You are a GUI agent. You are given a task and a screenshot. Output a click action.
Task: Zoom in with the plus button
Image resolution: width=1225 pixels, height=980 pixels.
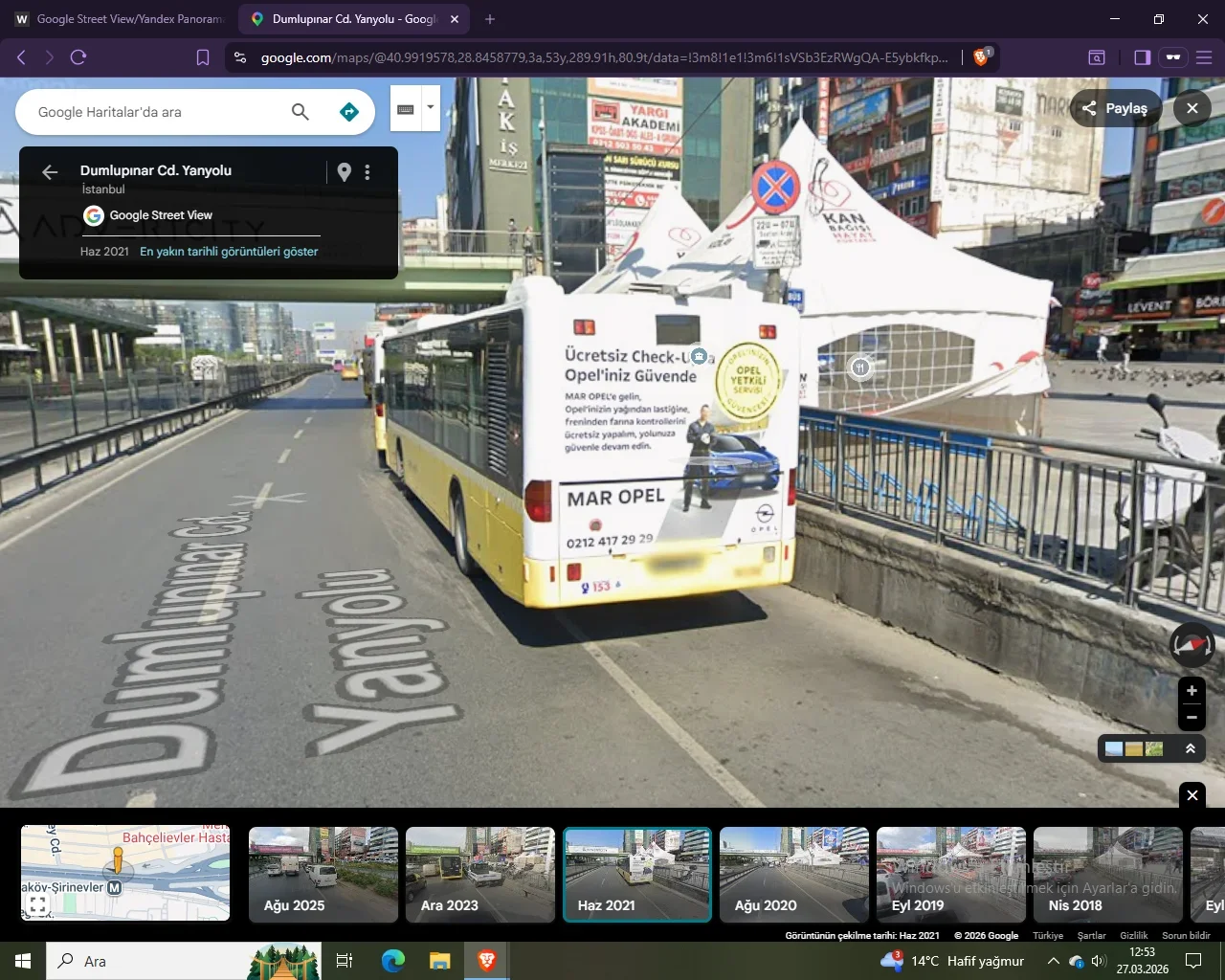click(1192, 690)
